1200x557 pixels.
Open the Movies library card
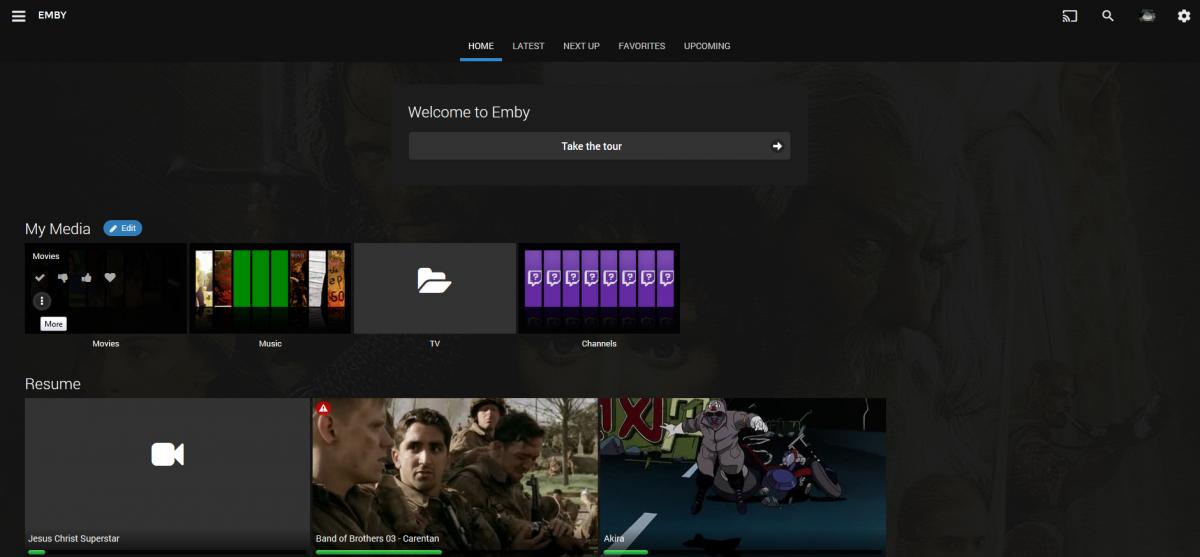click(106, 288)
